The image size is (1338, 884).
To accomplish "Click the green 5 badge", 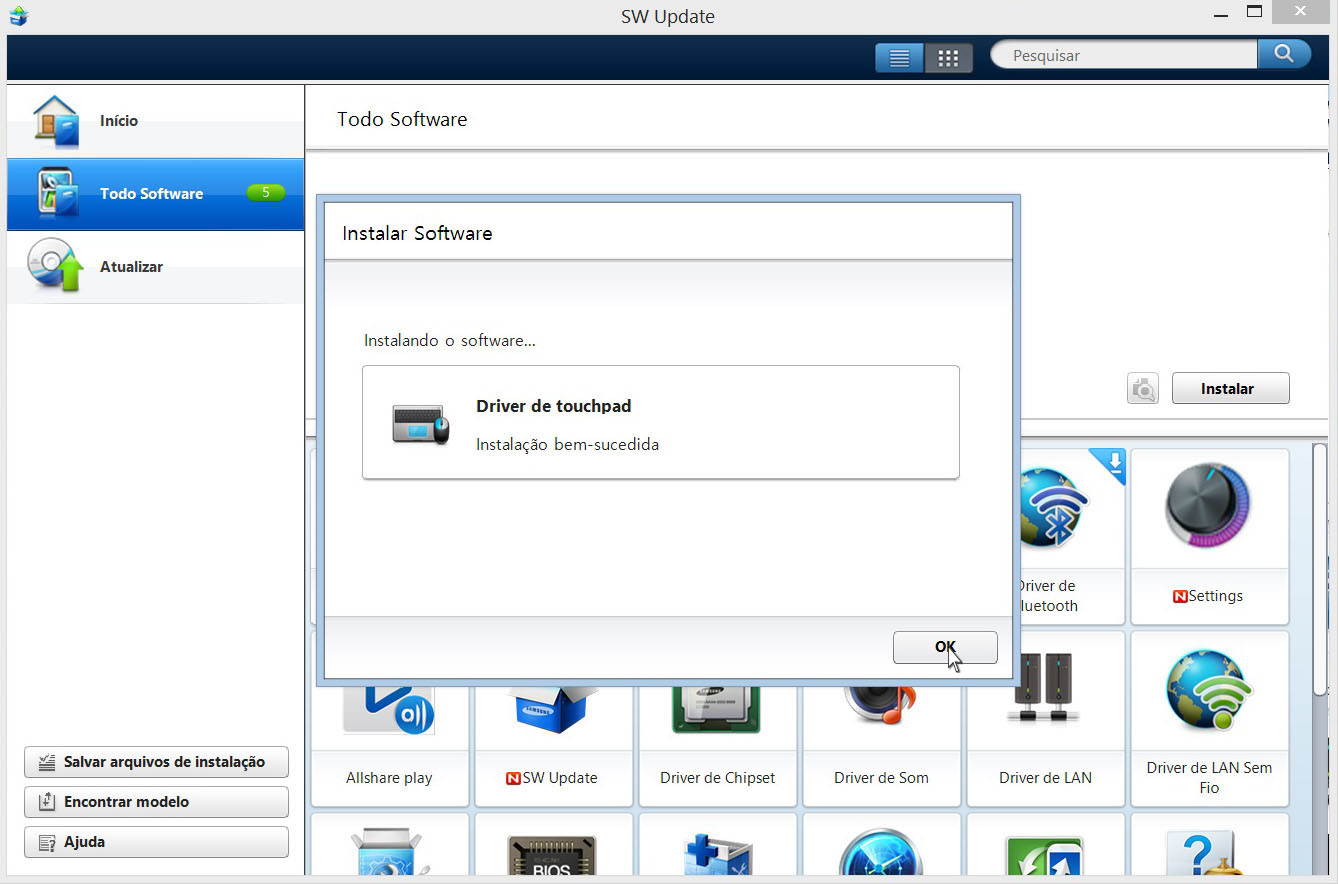I will coord(266,193).
